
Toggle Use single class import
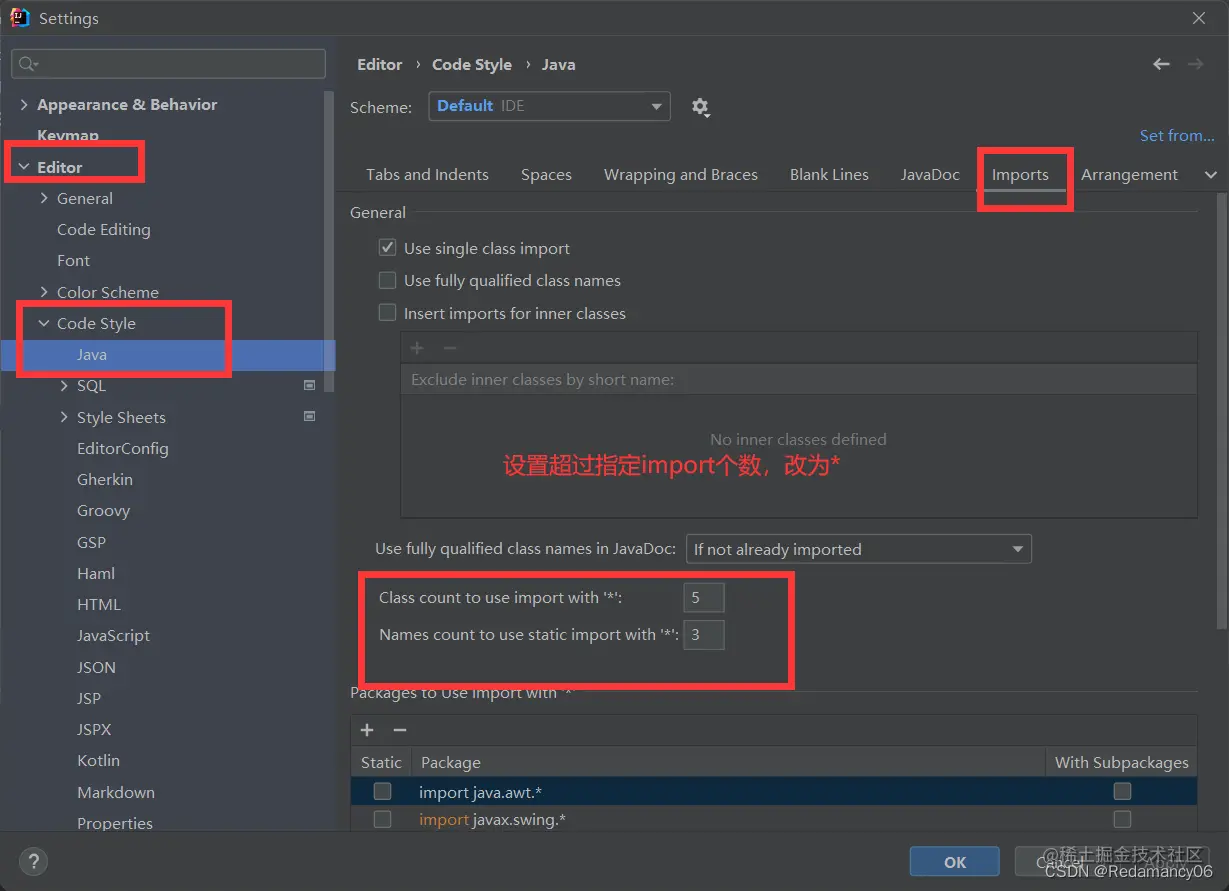coord(388,248)
